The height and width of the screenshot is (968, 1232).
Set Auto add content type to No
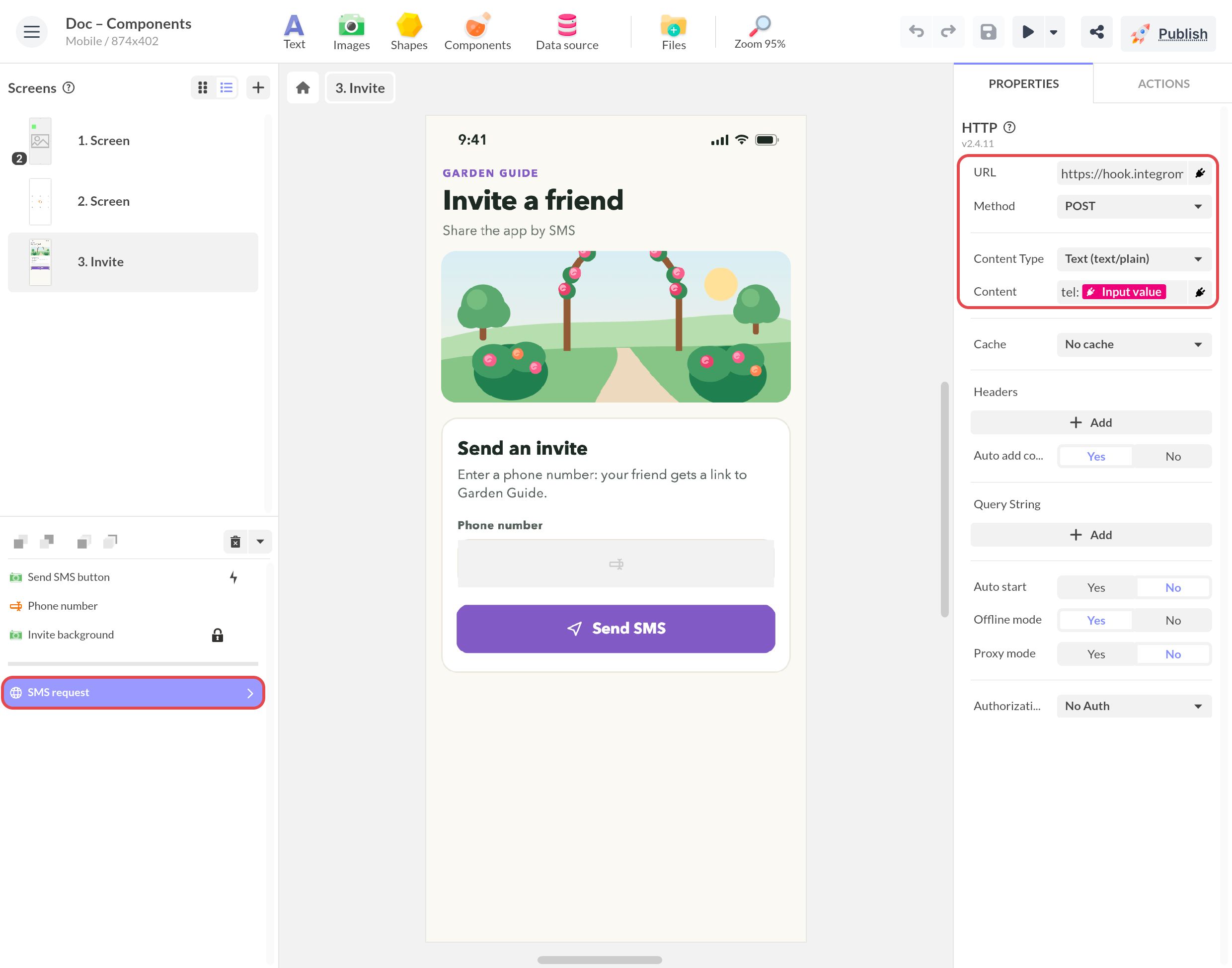tap(1172, 456)
